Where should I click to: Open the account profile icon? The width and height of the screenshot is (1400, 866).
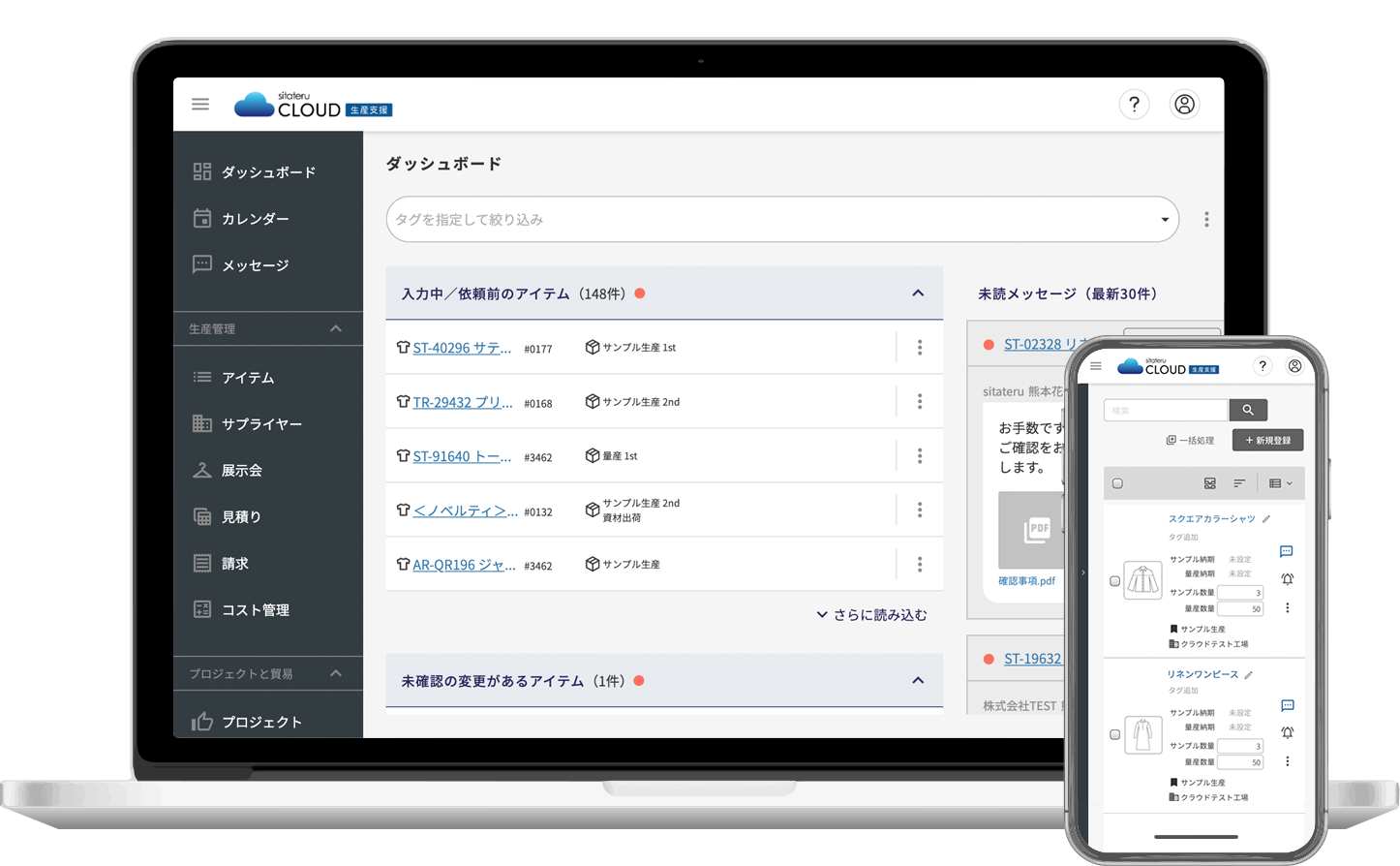click(x=1184, y=104)
